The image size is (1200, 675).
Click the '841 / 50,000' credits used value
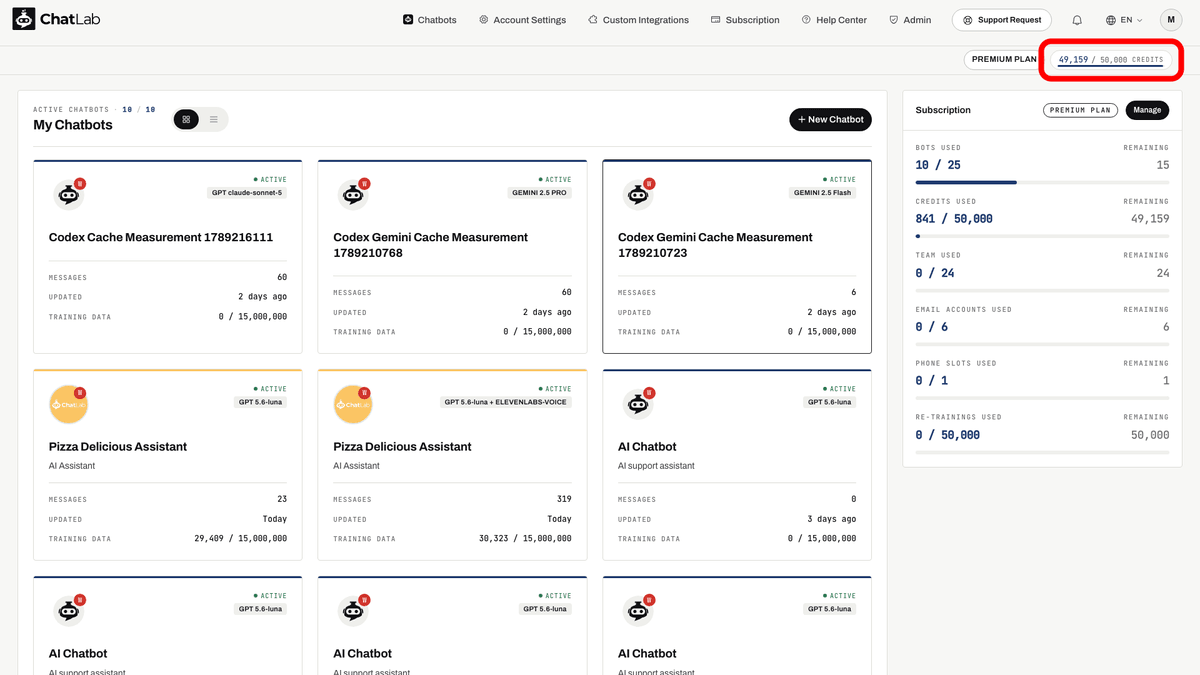[x=954, y=219]
